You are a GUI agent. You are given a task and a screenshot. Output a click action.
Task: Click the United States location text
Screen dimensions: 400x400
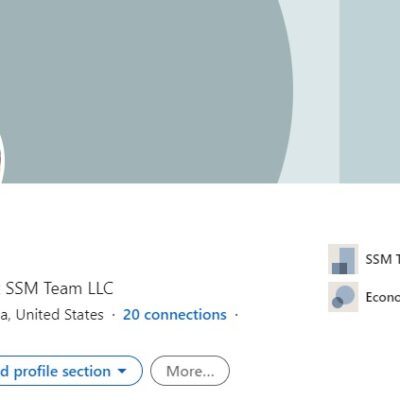(x=60, y=315)
